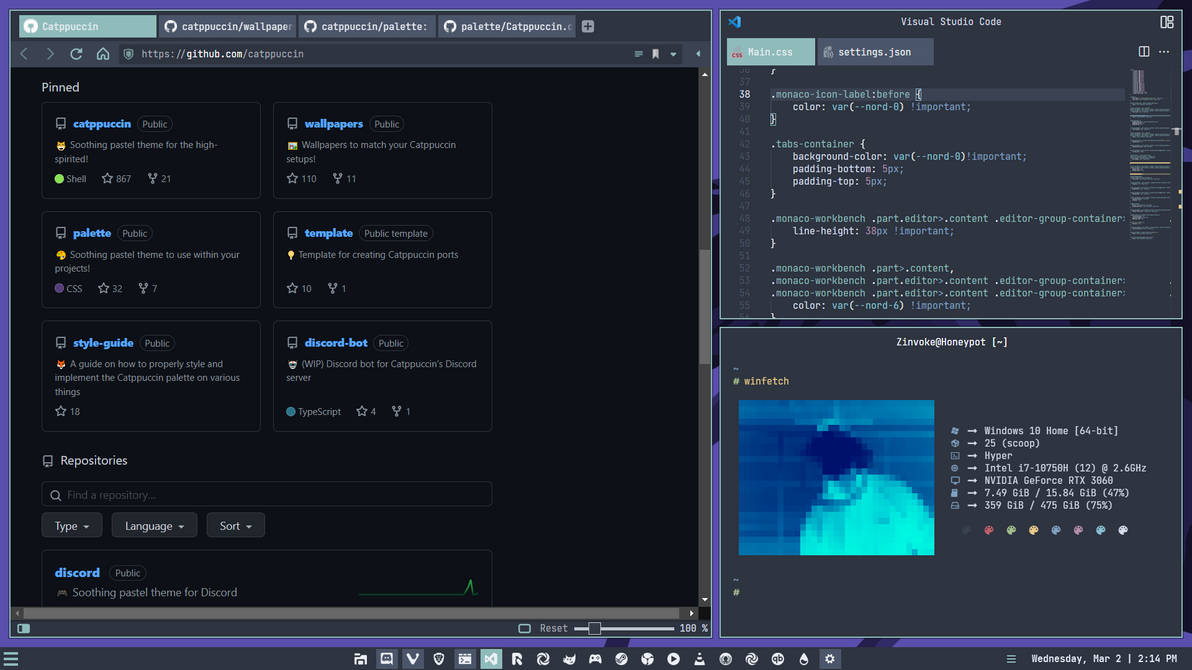The height and width of the screenshot is (670, 1192).
Task: Bookmark the current page
Action: click(655, 54)
